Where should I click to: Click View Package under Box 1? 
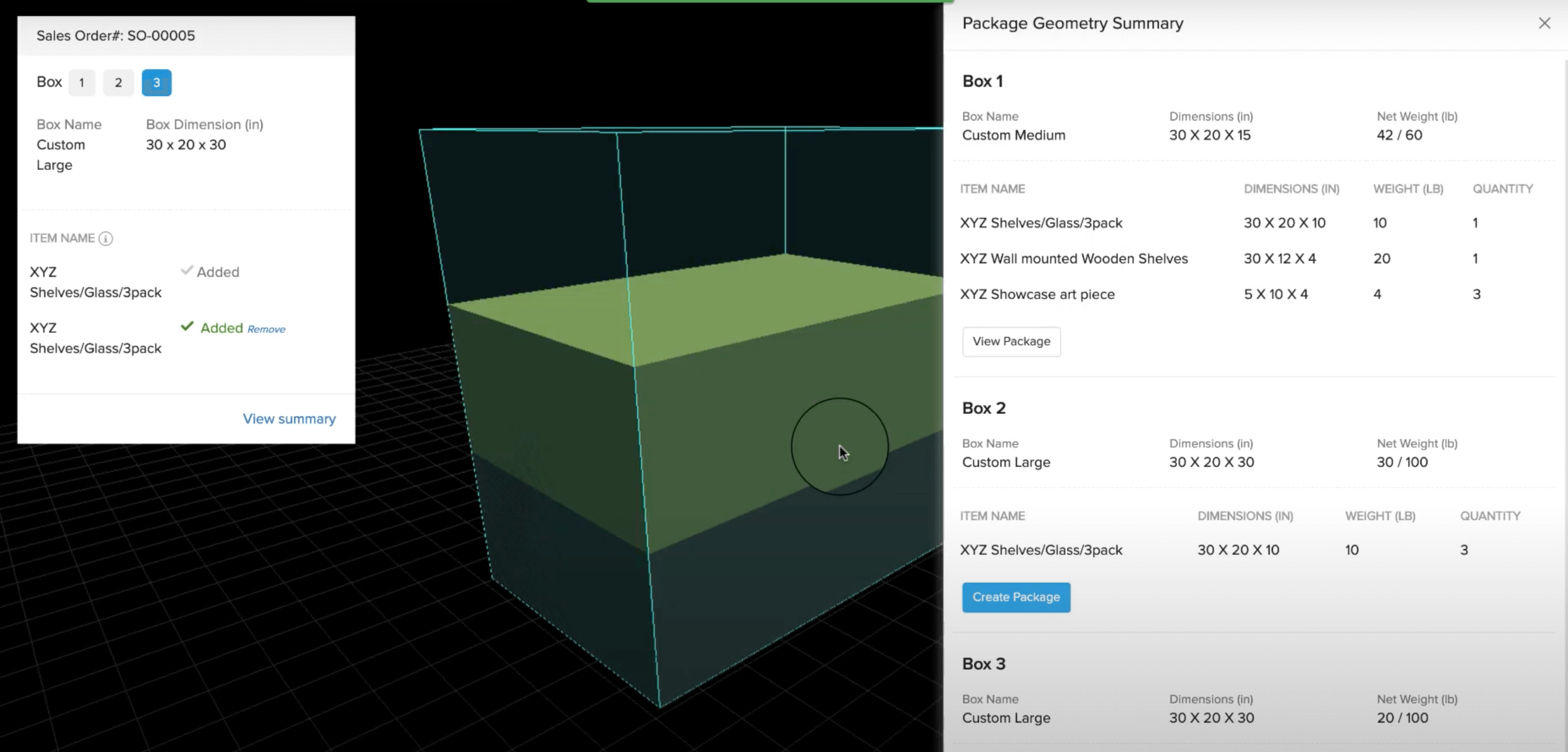tap(1011, 341)
